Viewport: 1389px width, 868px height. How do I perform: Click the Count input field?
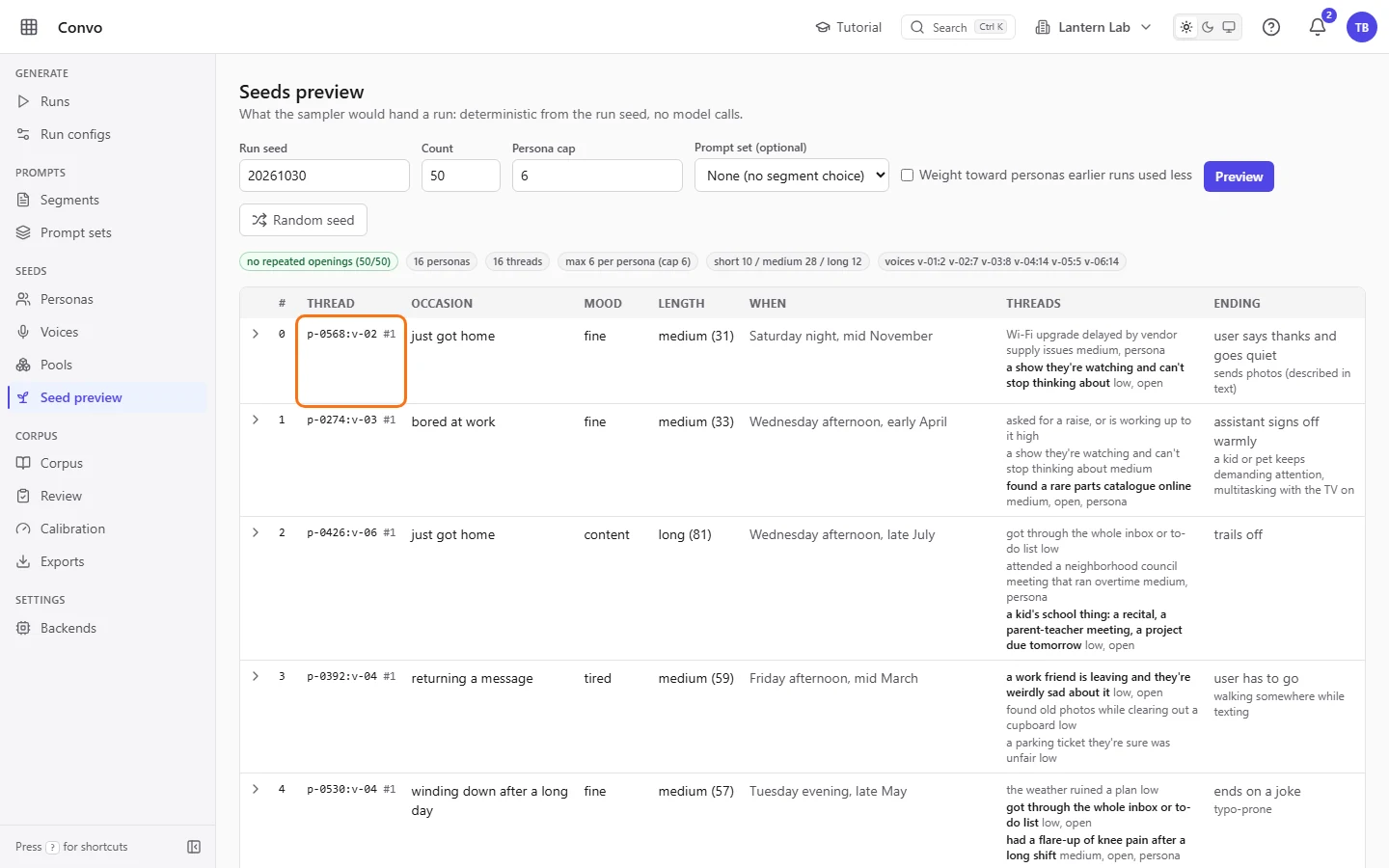point(461,176)
